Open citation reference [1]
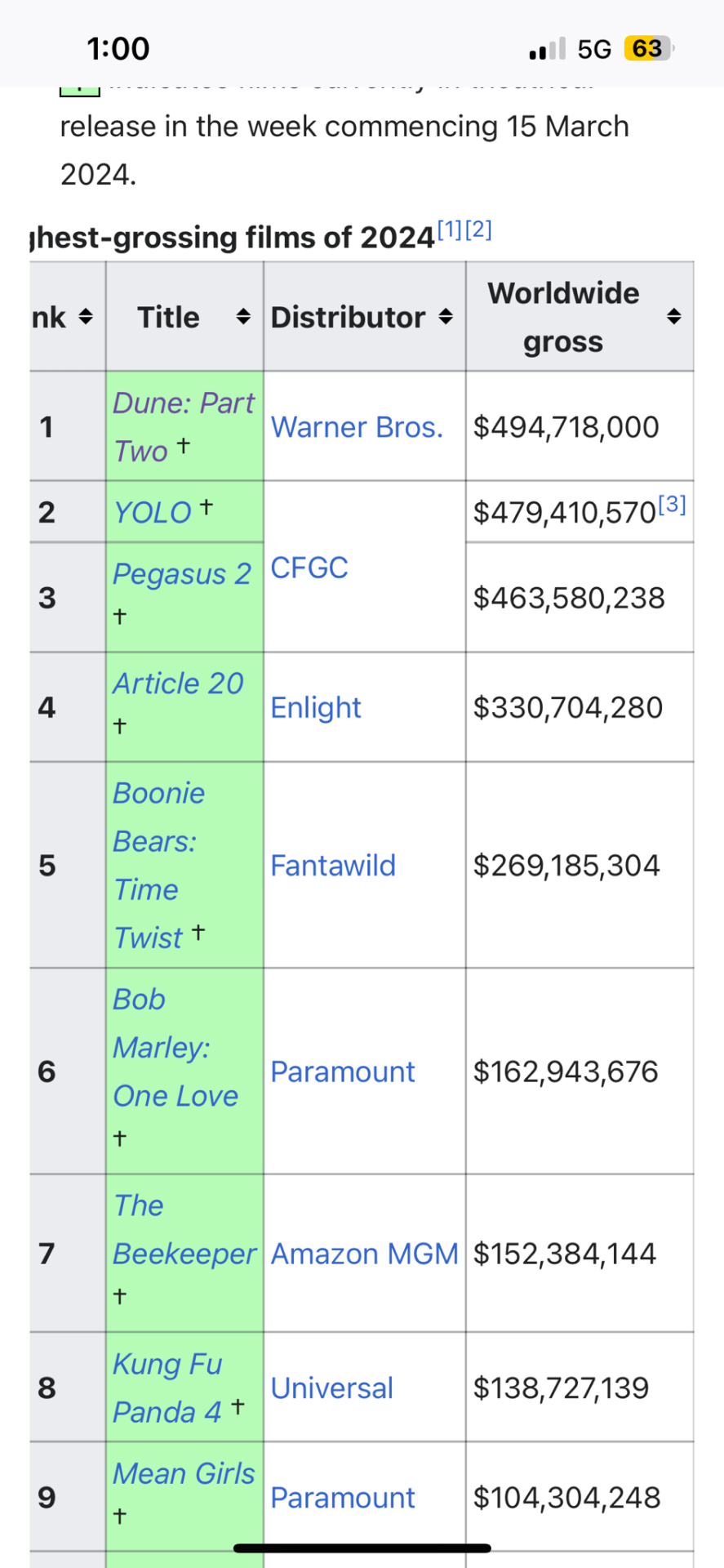This screenshot has height=1568, width=724. 450,230
